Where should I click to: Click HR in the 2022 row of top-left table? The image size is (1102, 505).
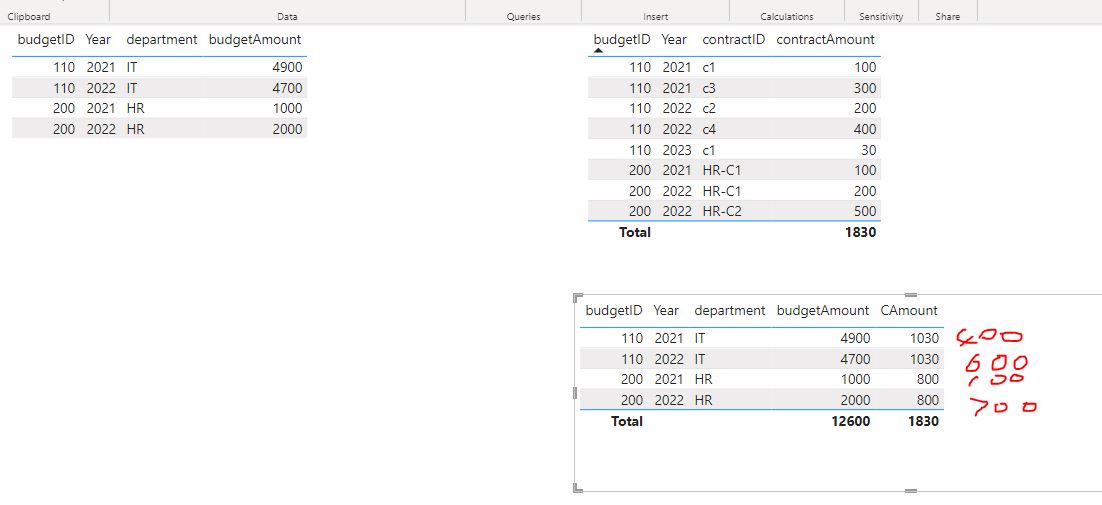pyautogui.click(x=136, y=129)
